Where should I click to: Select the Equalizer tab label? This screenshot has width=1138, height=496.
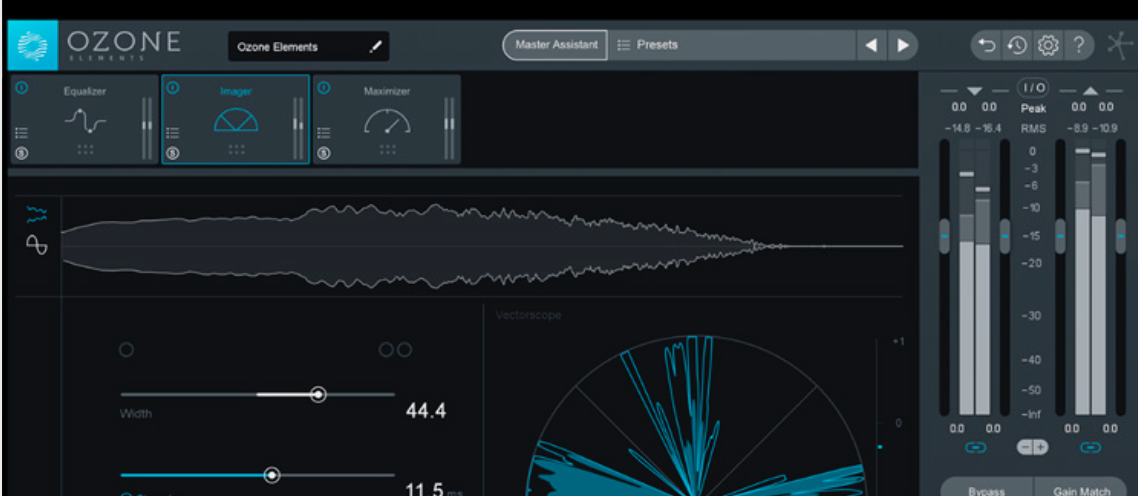coord(85,92)
